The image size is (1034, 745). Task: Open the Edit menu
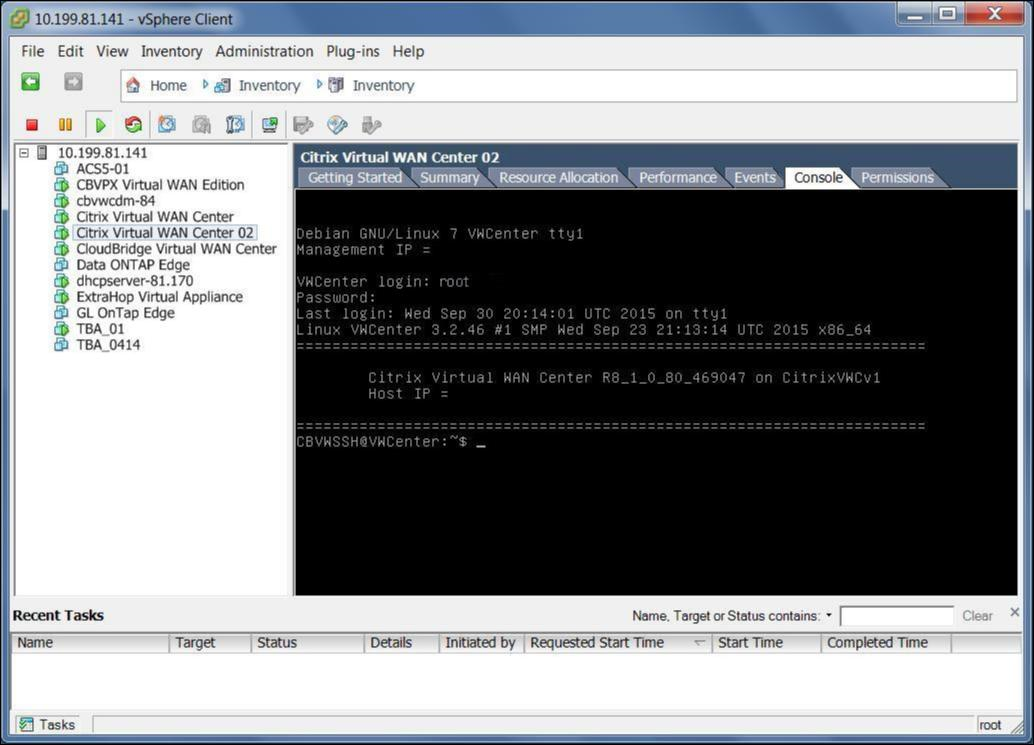click(70, 51)
